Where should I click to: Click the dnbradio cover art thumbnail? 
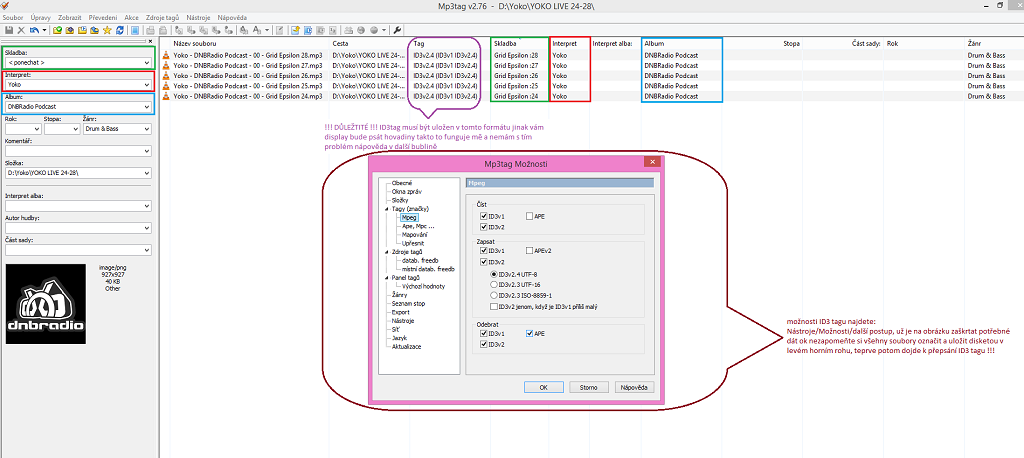pyautogui.click(x=45, y=300)
